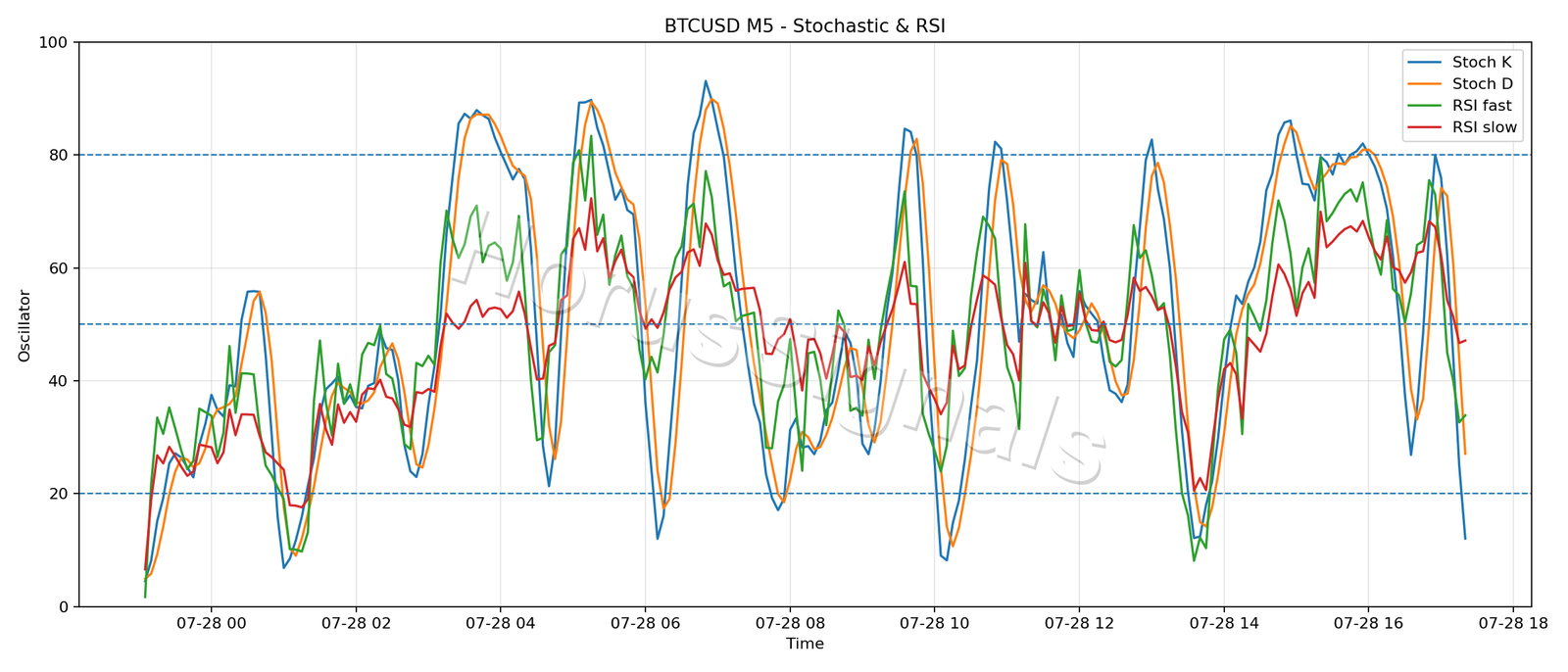1568x672 pixels.
Task: Click the red RSI slow legend line
Action: (1425, 127)
